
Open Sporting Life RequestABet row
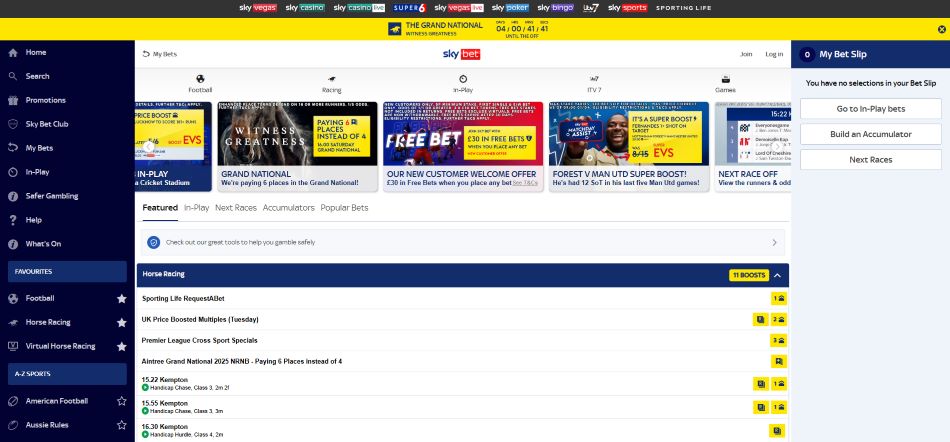[x=463, y=299]
